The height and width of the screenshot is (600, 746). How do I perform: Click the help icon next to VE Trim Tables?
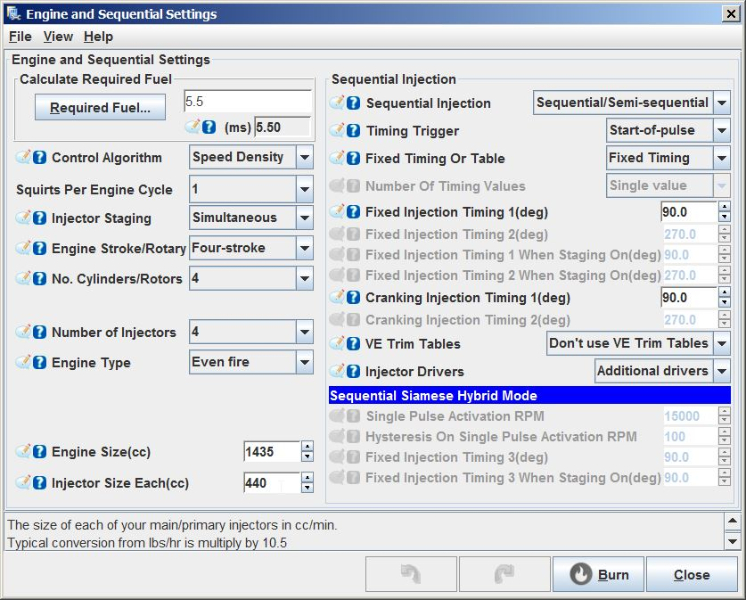(354, 344)
